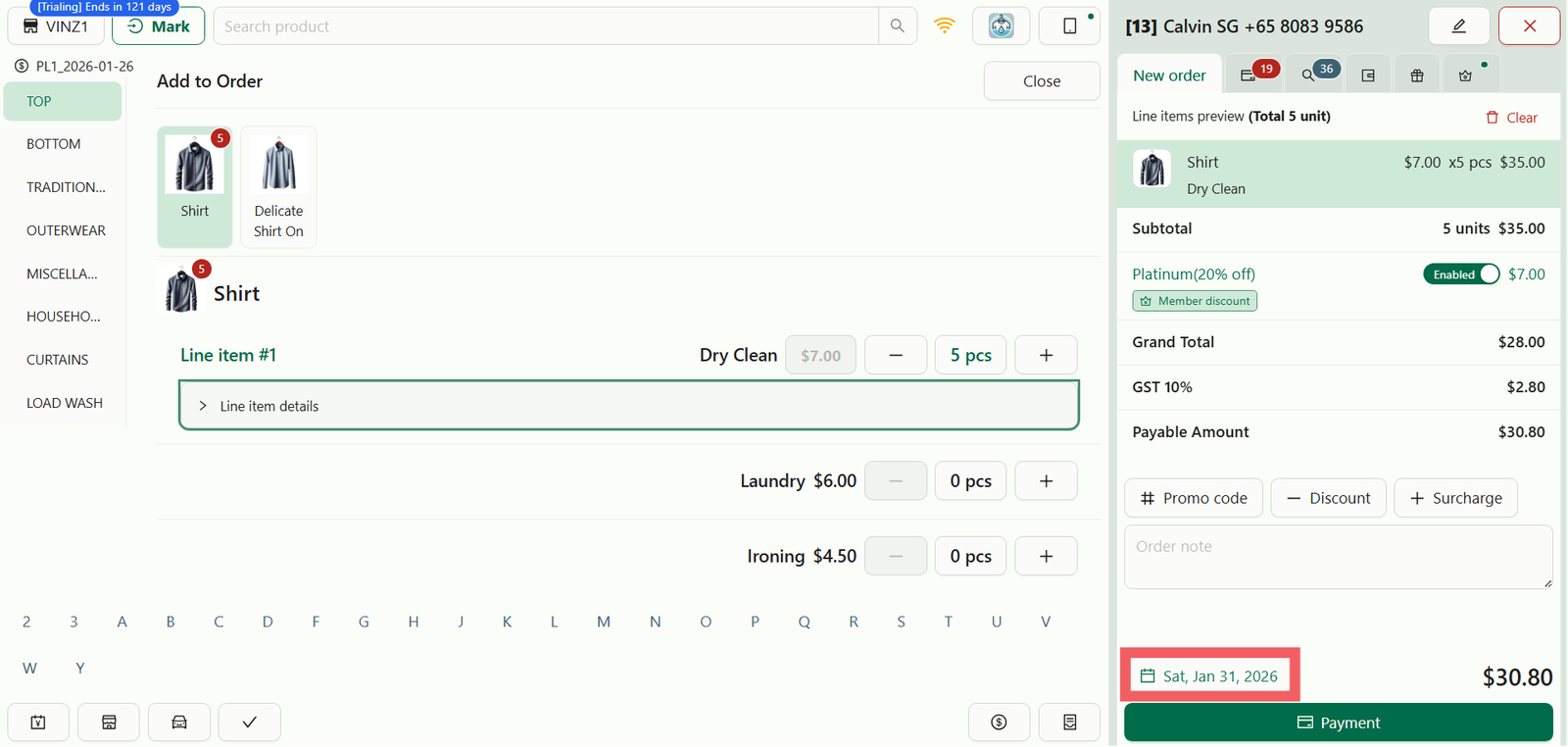Click the dollar circle icon button
The image size is (1568, 747).
999,722
